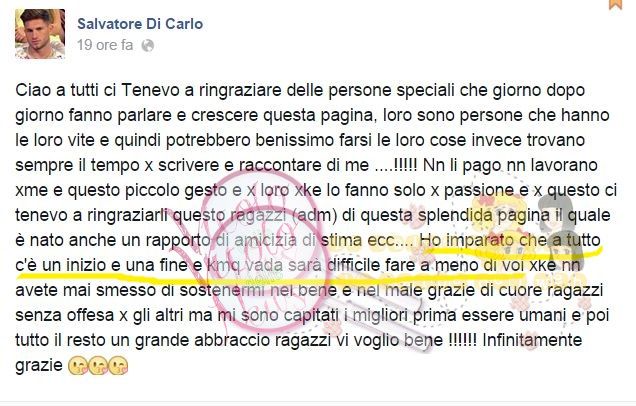Click the last kissing-face emoji
The height and width of the screenshot is (406, 636).
coord(118,365)
